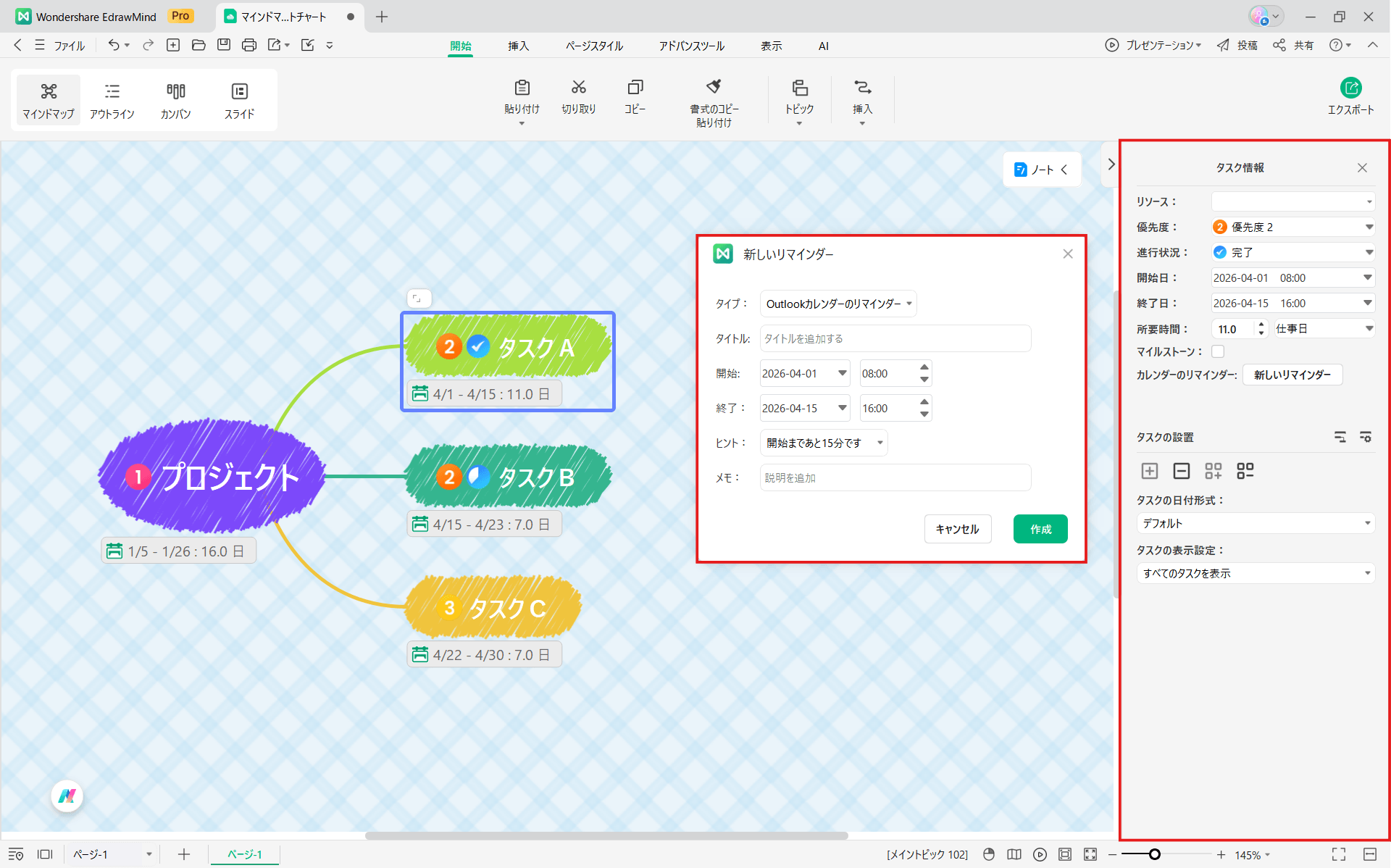
Task: Select the Slide view mode
Action: [239, 100]
